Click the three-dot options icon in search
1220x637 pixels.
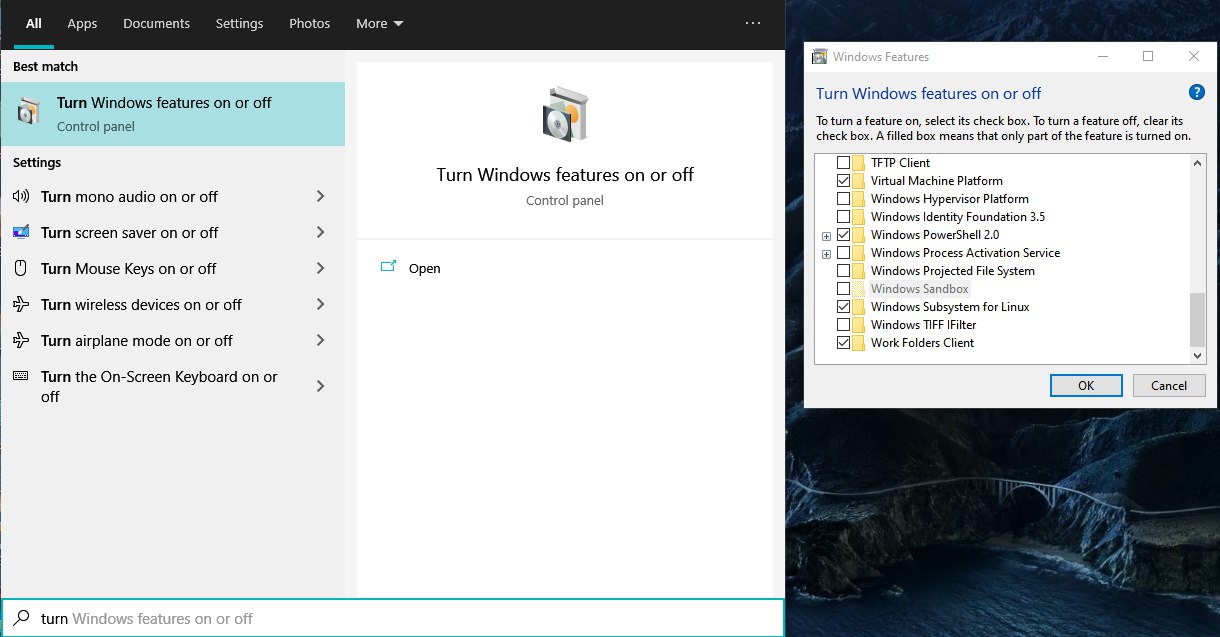tap(753, 23)
